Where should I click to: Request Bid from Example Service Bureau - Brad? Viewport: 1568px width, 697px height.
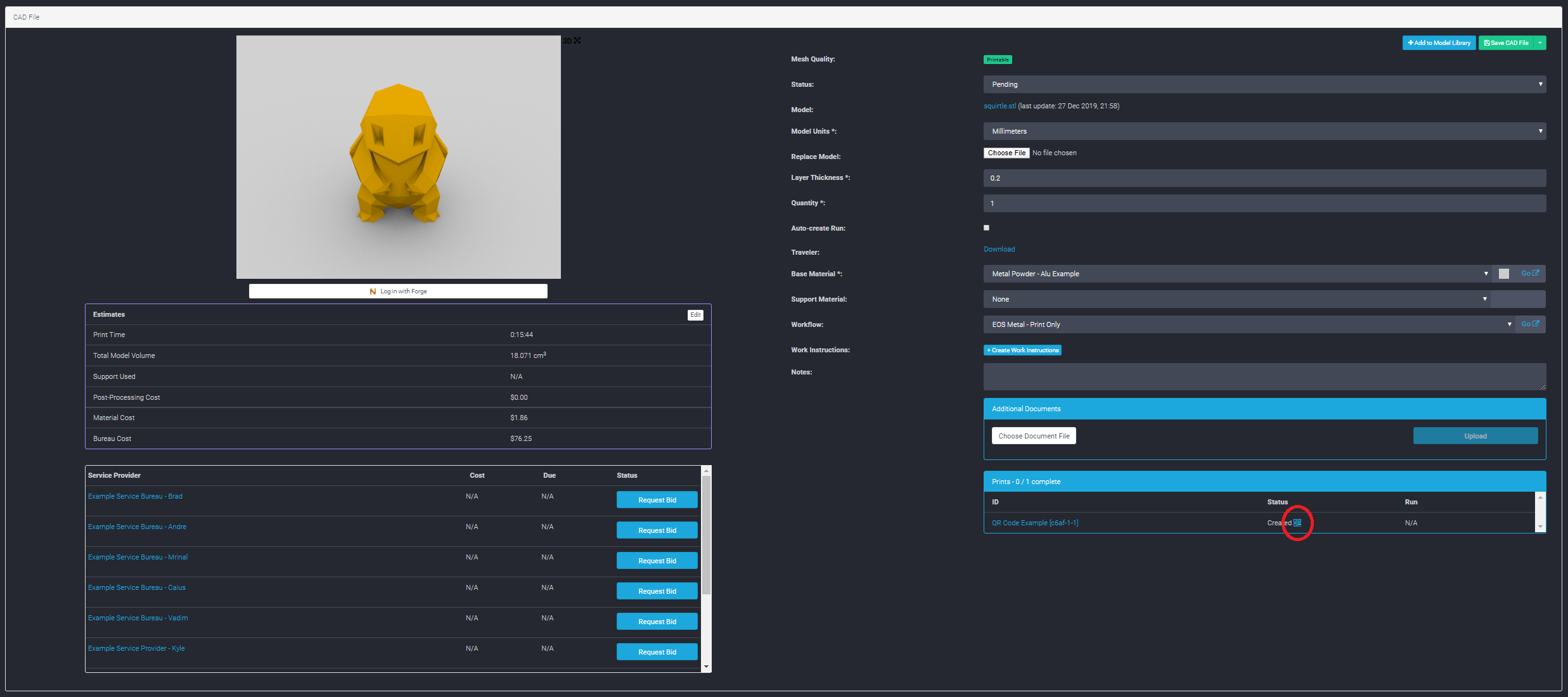click(x=657, y=500)
